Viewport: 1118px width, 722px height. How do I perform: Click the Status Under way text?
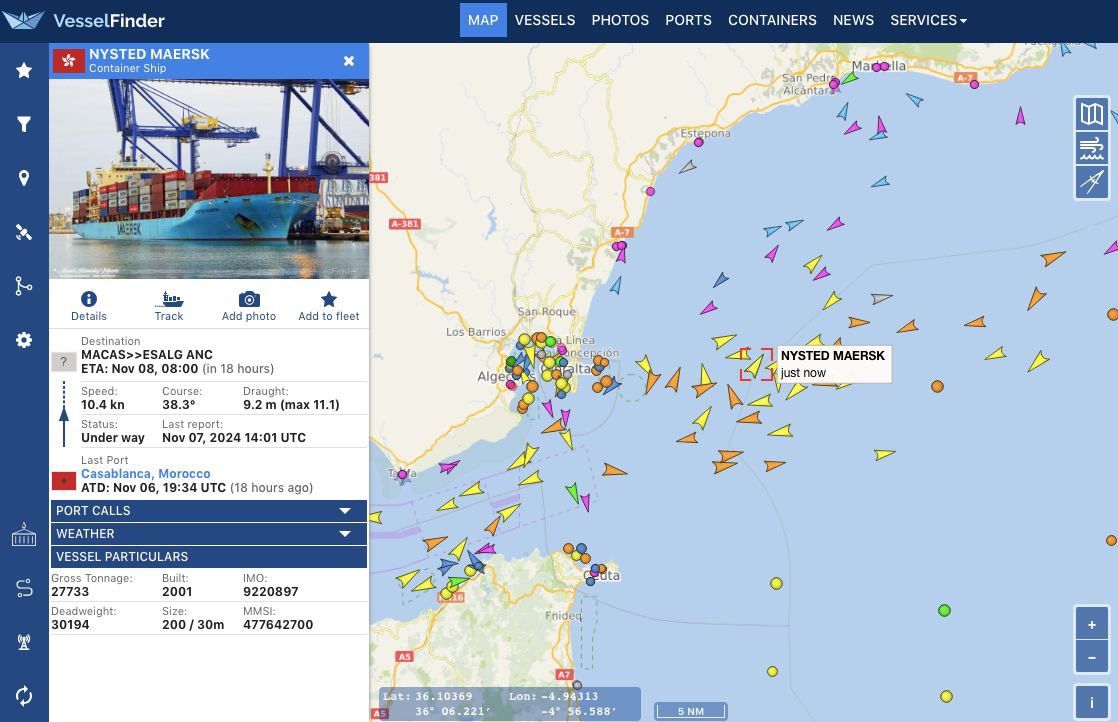[113, 438]
